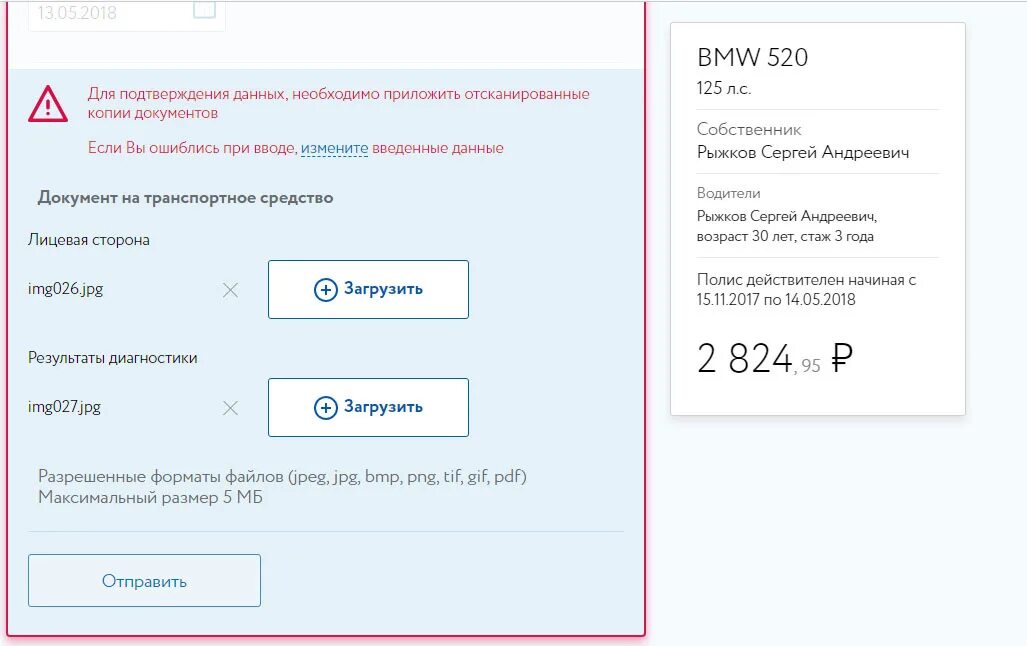Click the owner name under Собственник

(x=803, y=152)
